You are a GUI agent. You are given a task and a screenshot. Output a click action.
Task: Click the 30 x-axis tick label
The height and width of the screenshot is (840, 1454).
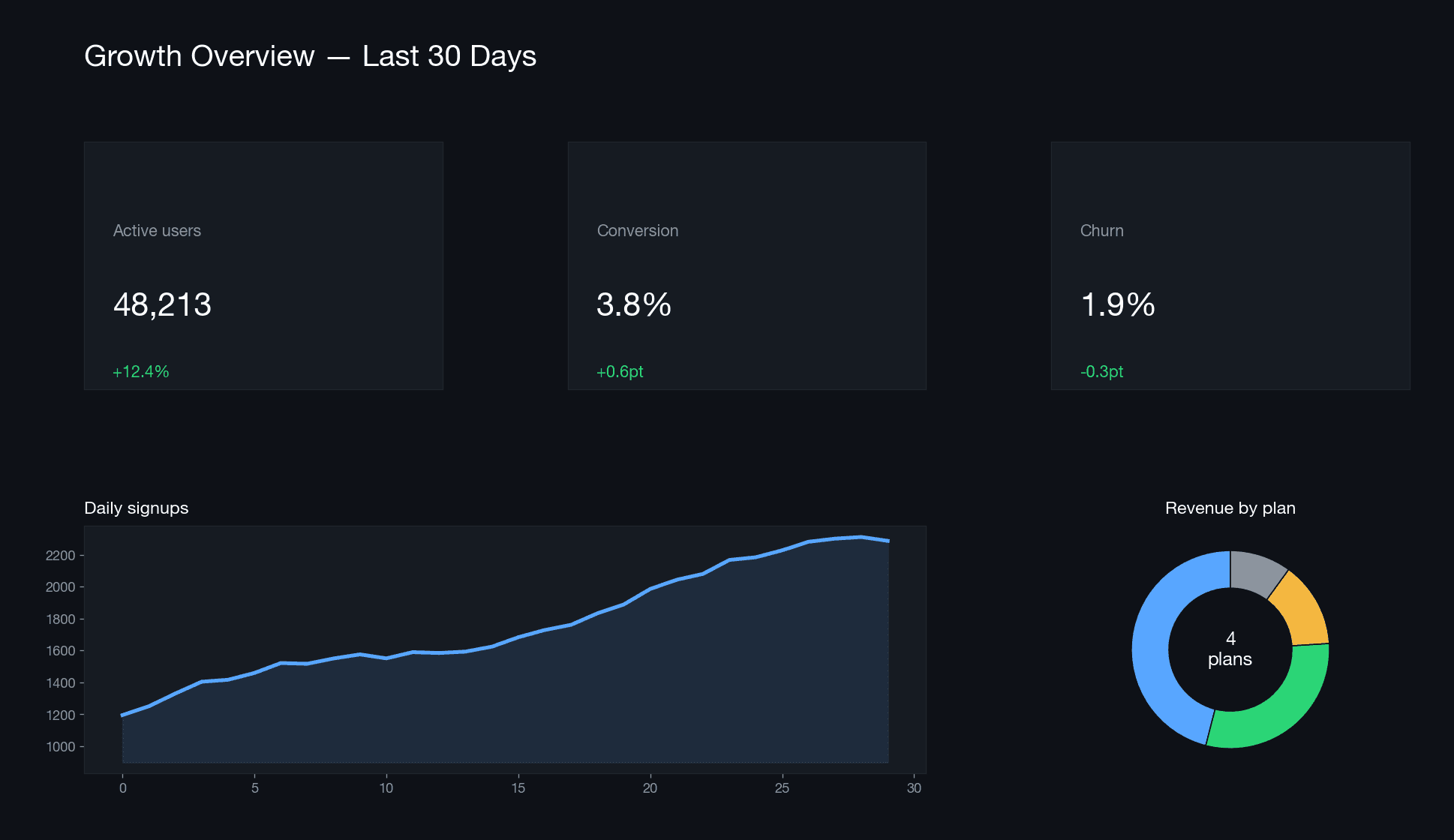pos(914,788)
